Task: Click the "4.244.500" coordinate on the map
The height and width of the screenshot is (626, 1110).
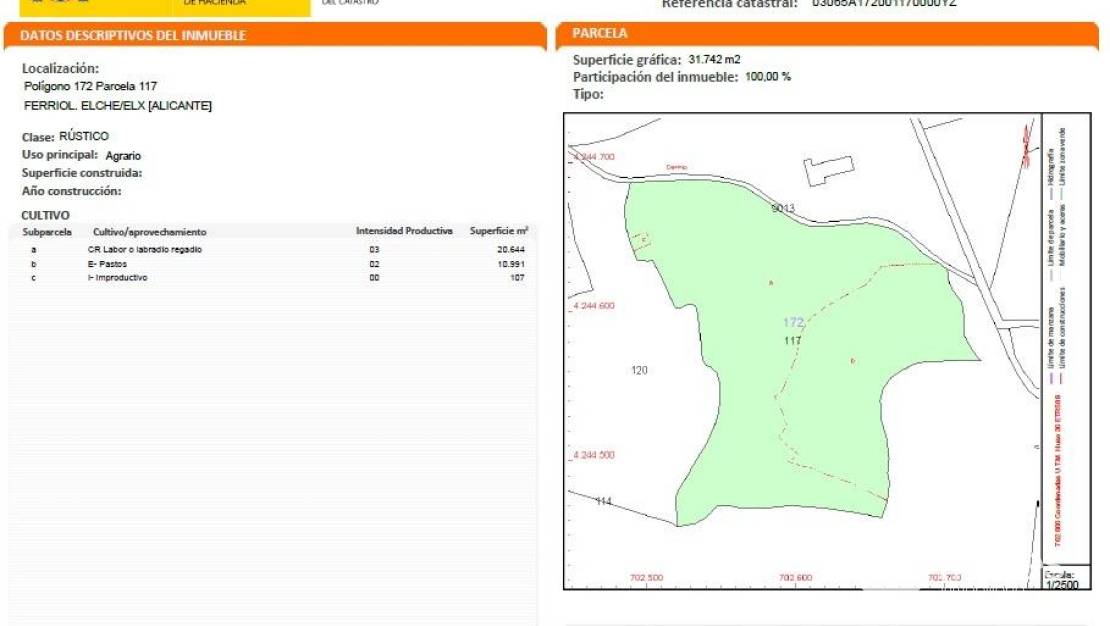Action: coord(594,455)
